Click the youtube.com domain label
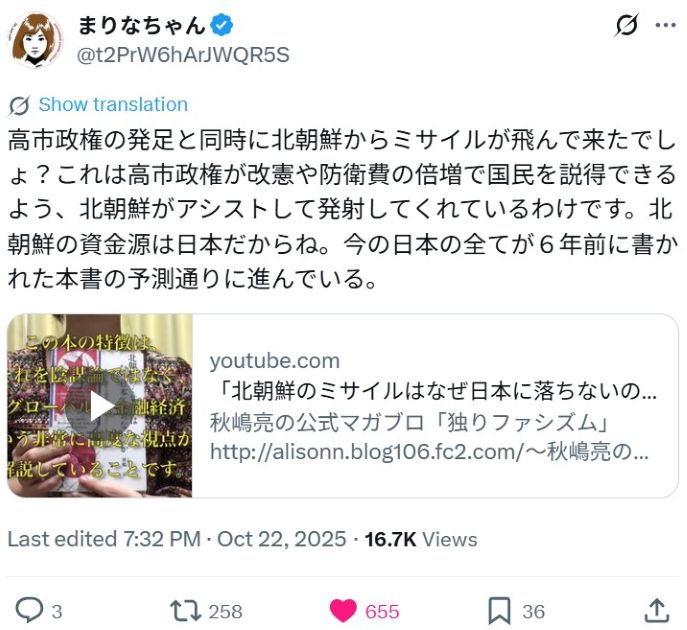This screenshot has height=630, width=687. point(275,361)
